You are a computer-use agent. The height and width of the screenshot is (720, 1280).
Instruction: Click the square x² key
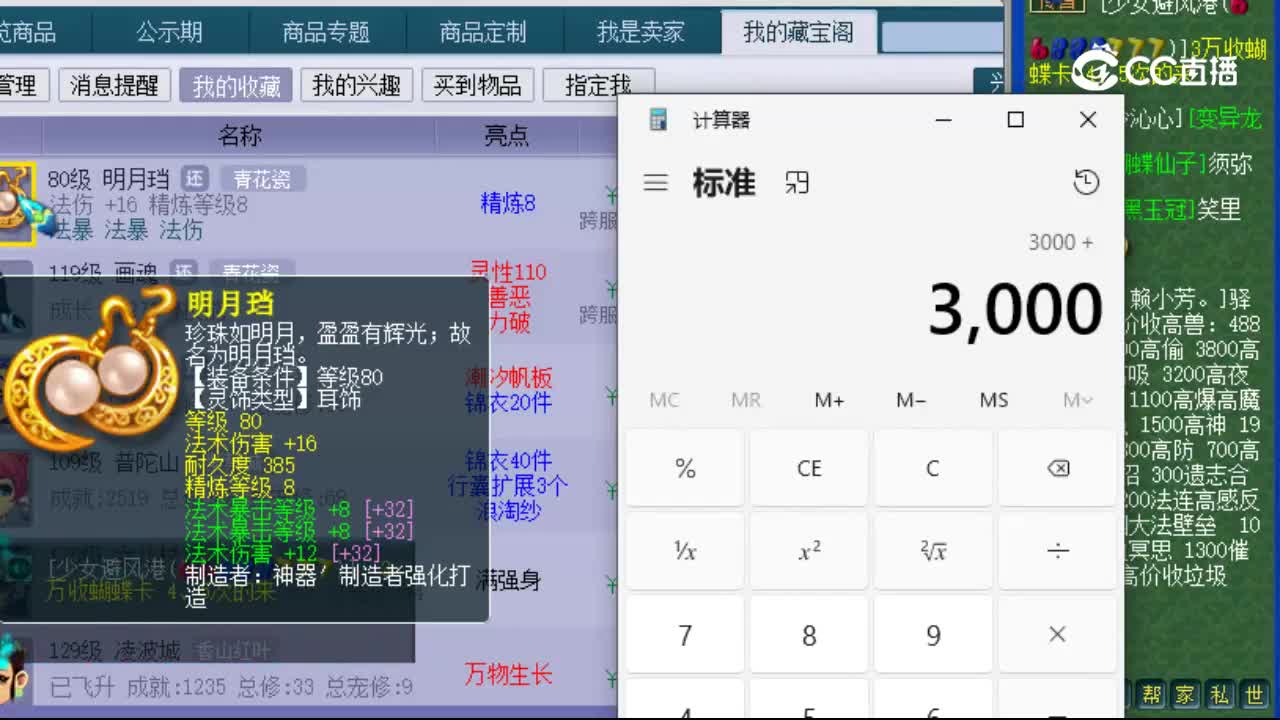tap(809, 551)
